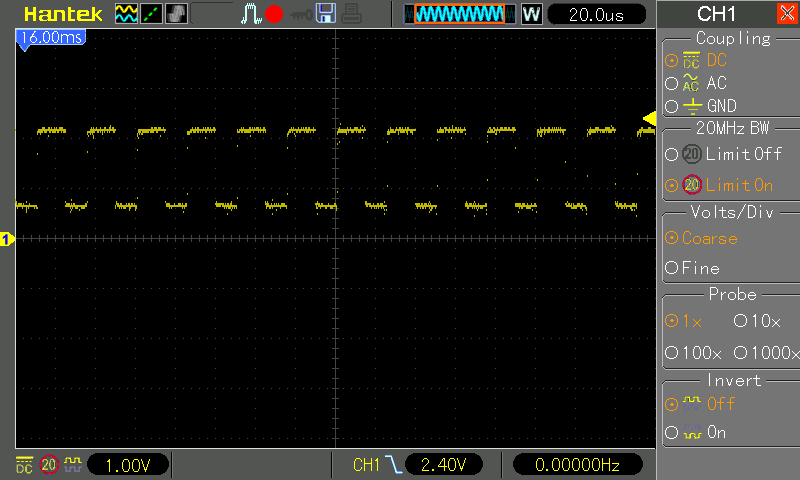The image size is (800, 480).
Task: Click the yellow channel 1 ground marker
Action: (7, 239)
